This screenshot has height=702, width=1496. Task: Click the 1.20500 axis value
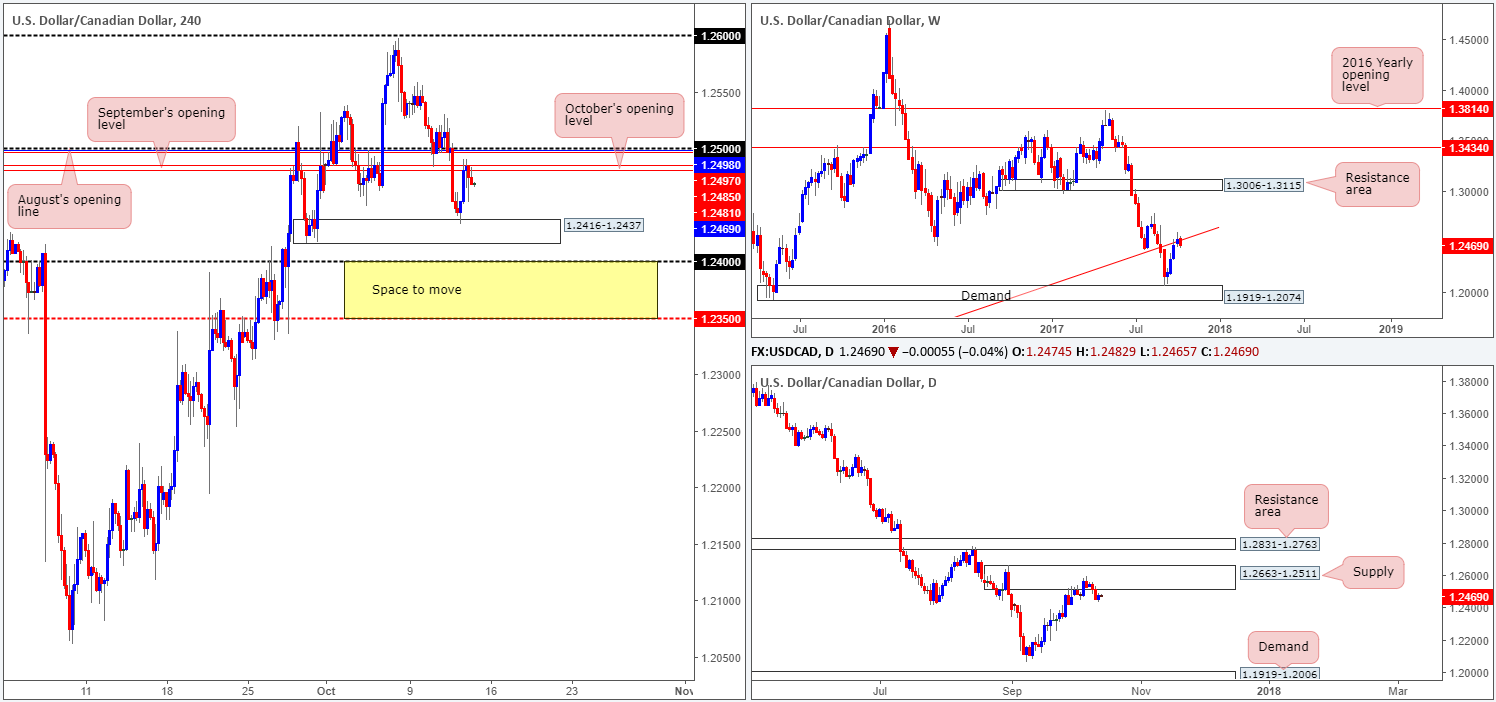[x=719, y=657]
